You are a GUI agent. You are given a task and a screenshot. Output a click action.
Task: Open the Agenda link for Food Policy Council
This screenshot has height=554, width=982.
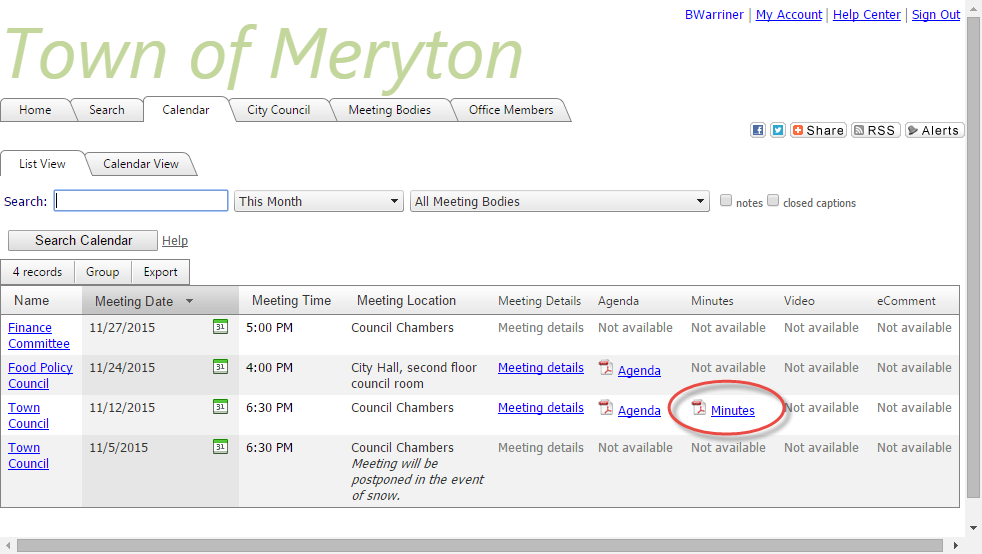pos(639,371)
